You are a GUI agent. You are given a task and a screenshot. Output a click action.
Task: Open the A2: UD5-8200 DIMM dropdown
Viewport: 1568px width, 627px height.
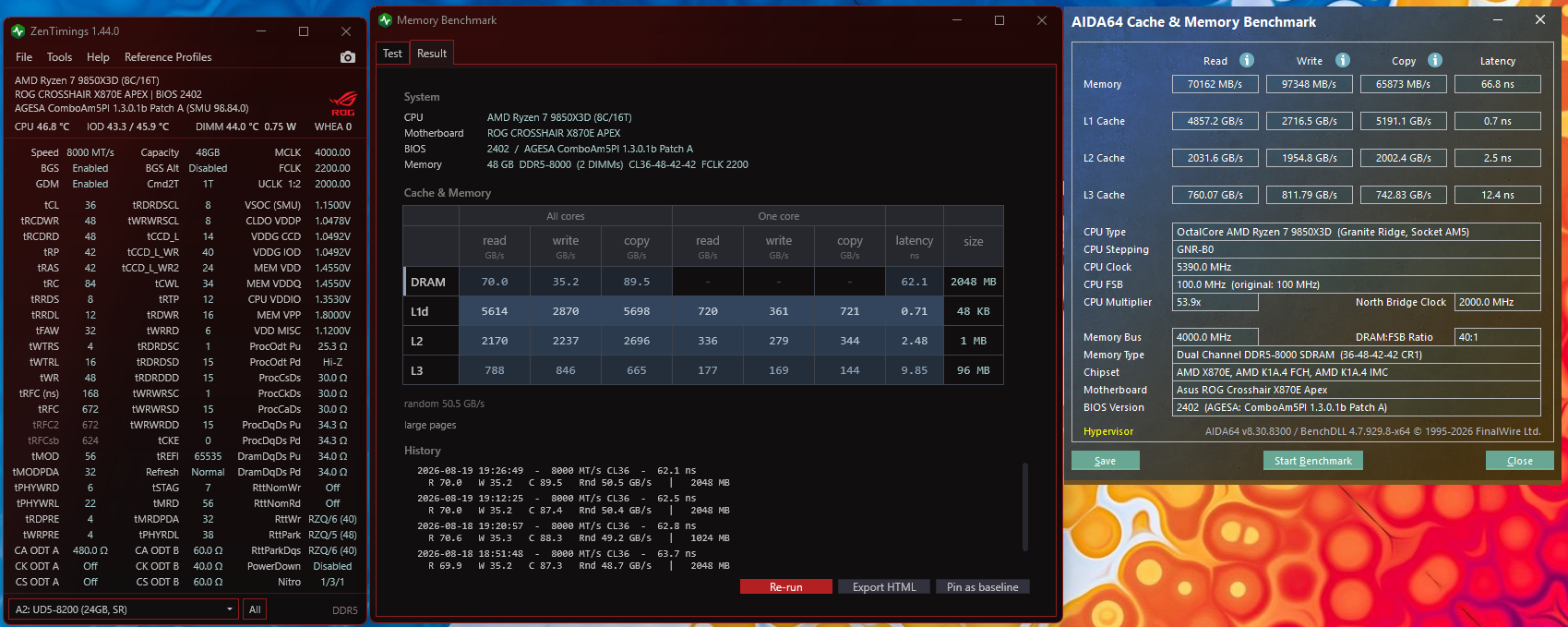tap(123, 609)
